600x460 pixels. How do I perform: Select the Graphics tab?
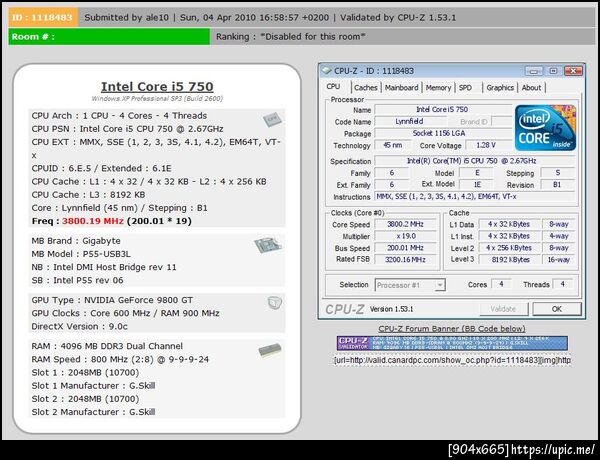click(500, 88)
